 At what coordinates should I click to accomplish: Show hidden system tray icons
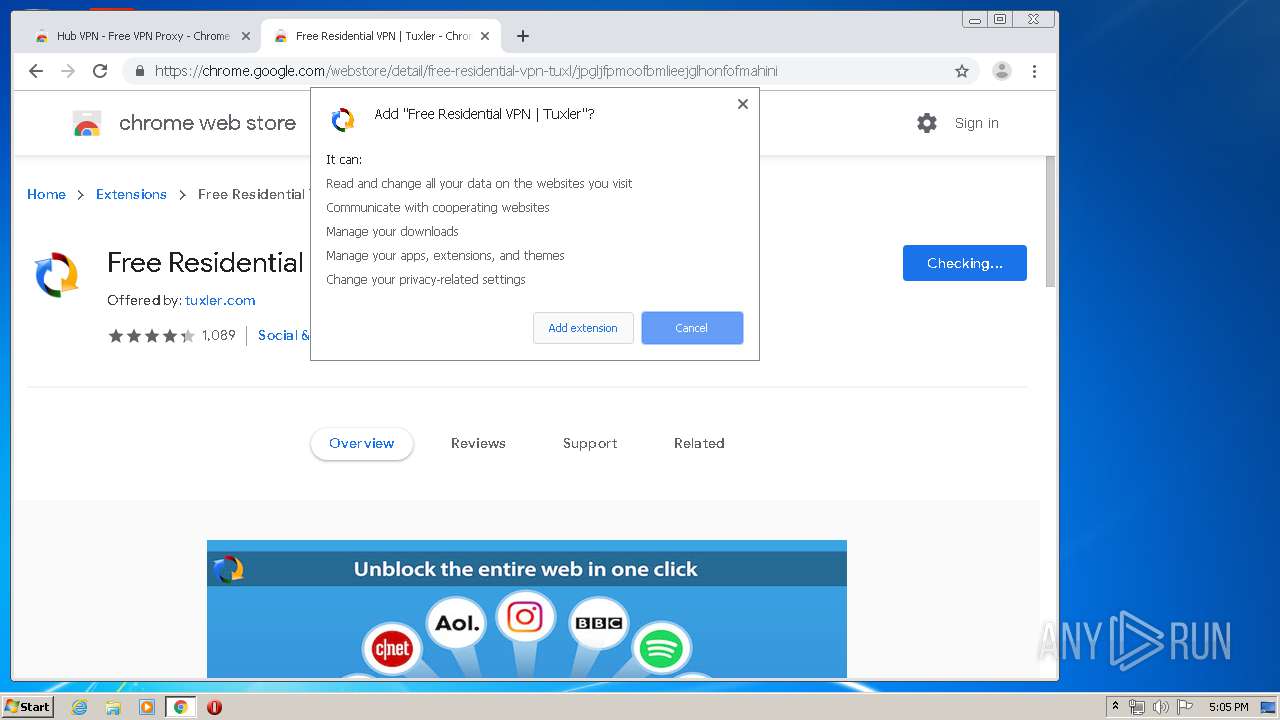click(x=1115, y=707)
